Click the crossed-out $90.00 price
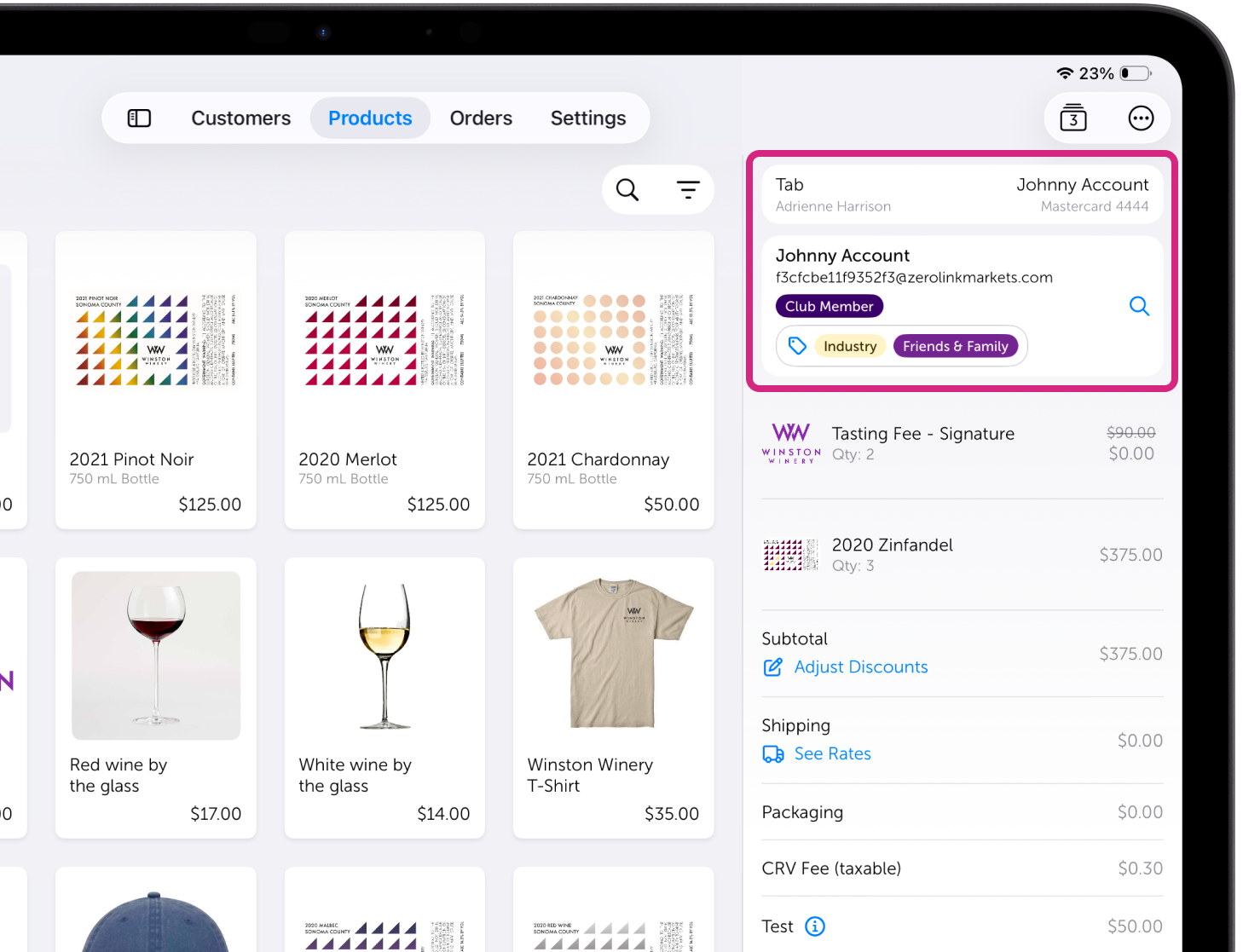The image size is (1243, 952). (x=1131, y=433)
